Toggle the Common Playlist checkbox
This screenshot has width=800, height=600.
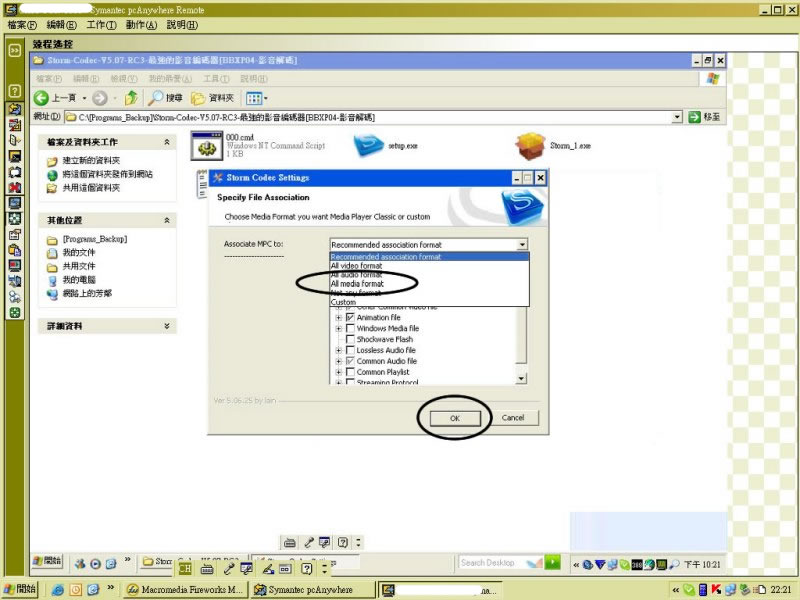350,372
